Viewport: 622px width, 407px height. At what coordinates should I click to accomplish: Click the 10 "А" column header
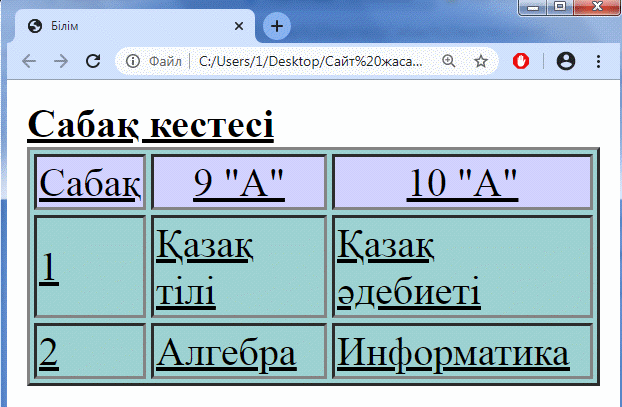pyautogui.click(x=463, y=182)
